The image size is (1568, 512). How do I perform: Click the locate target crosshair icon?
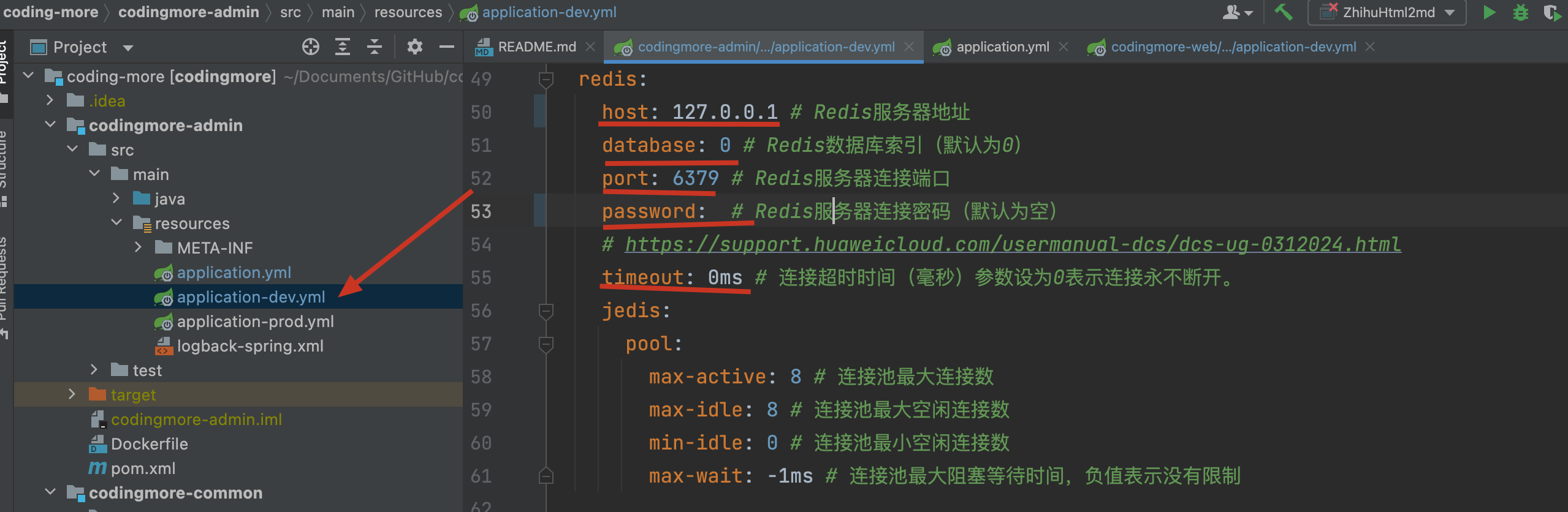311,47
